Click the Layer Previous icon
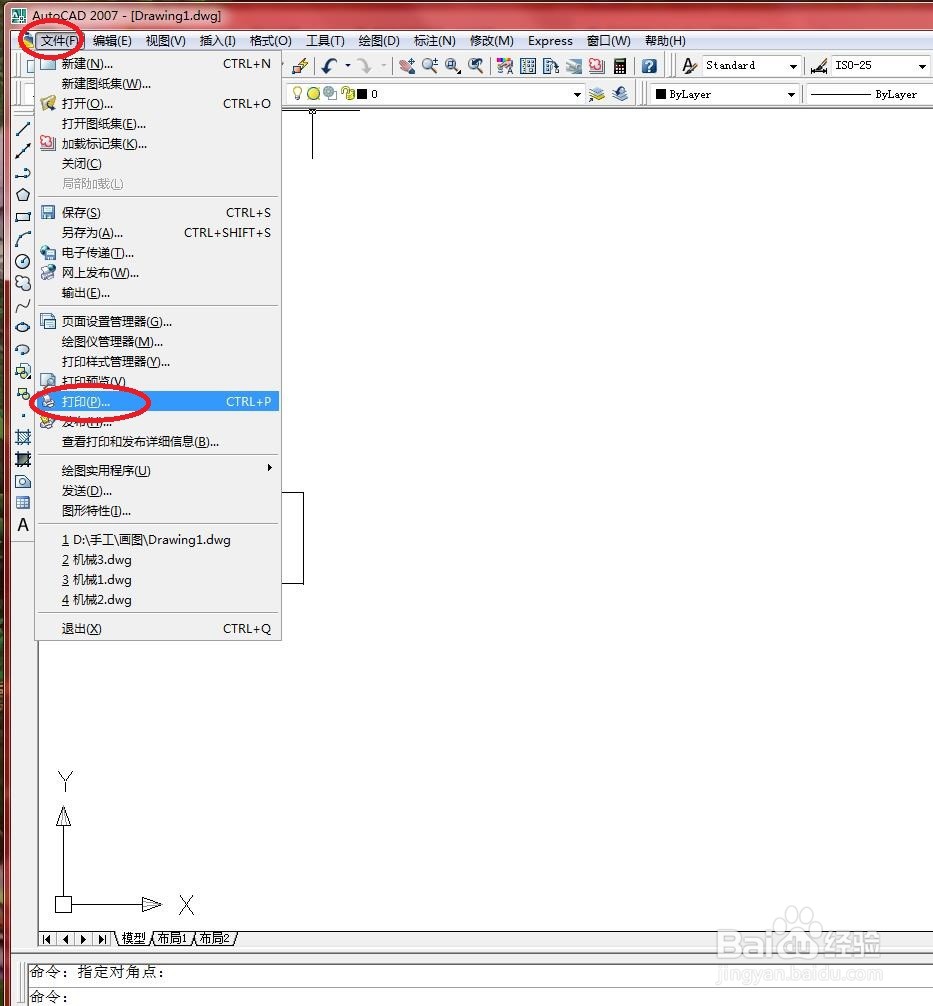The image size is (933, 1006). click(x=620, y=94)
